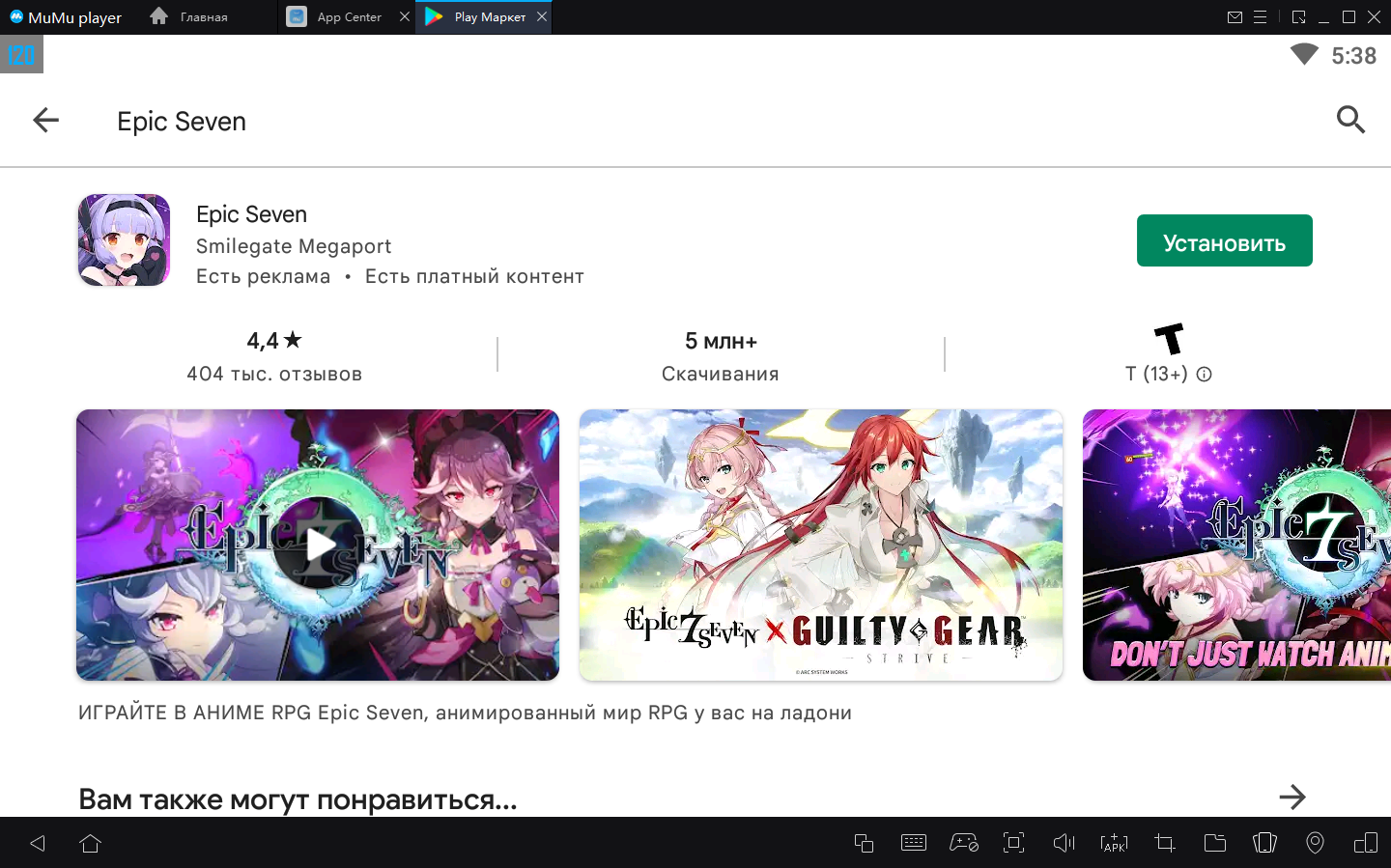
Task: Open the location pin tool
Action: click(x=1315, y=843)
